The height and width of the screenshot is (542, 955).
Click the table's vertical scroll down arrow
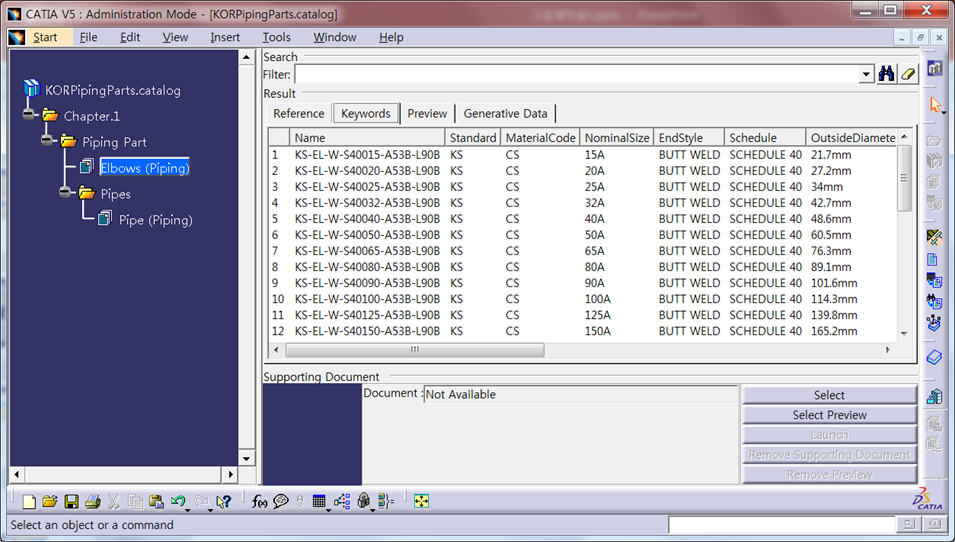[x=904, y=334]
